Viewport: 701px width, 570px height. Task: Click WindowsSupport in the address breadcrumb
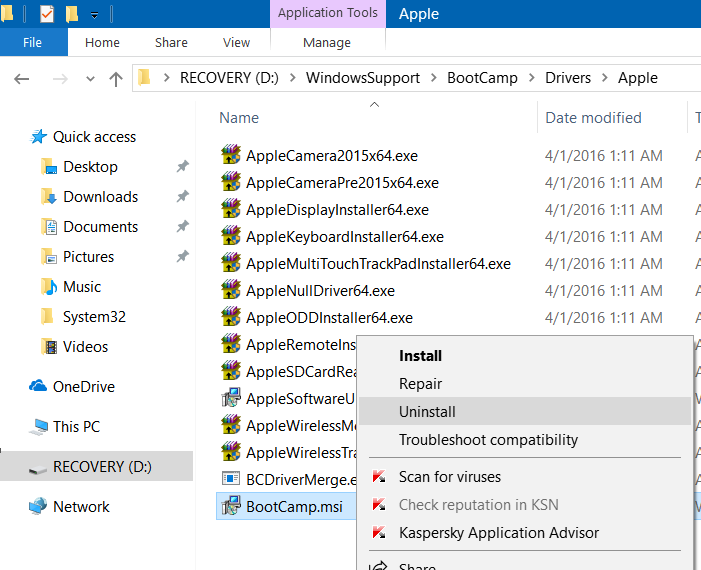tap(362, 78)
